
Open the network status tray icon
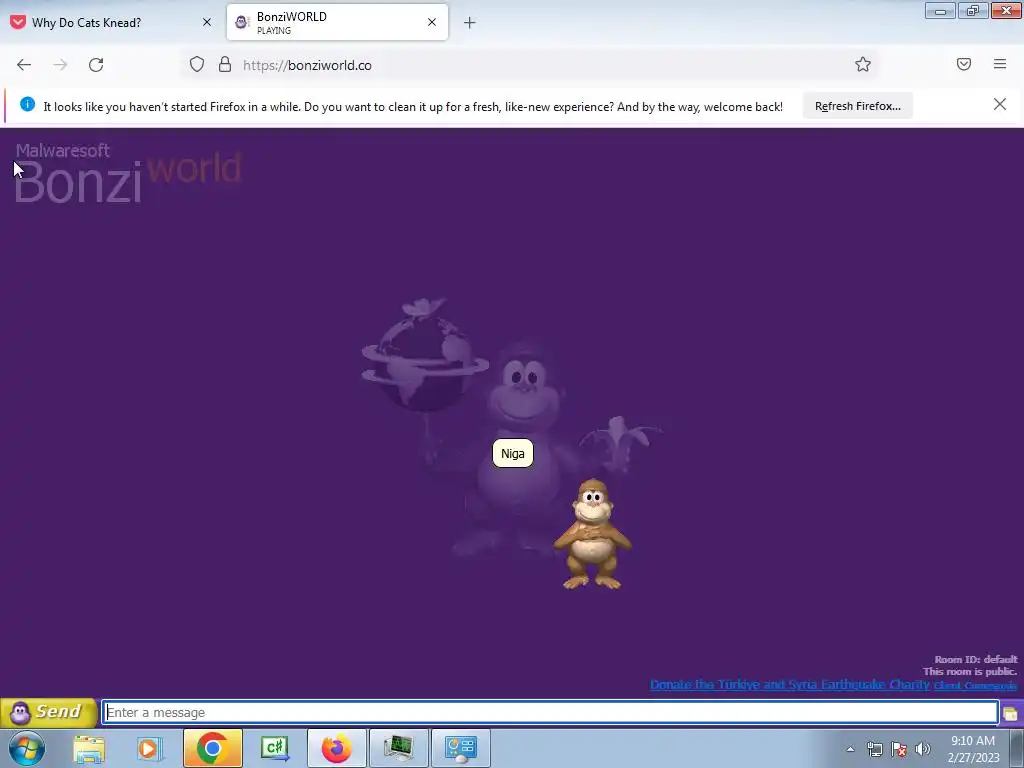[x=874, y=749]
